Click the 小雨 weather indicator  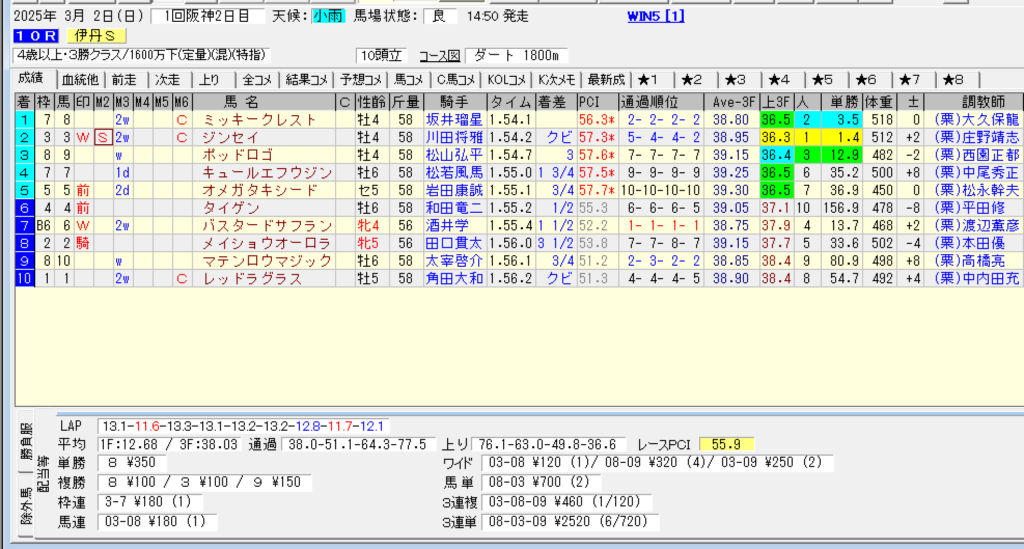point(328,16)
